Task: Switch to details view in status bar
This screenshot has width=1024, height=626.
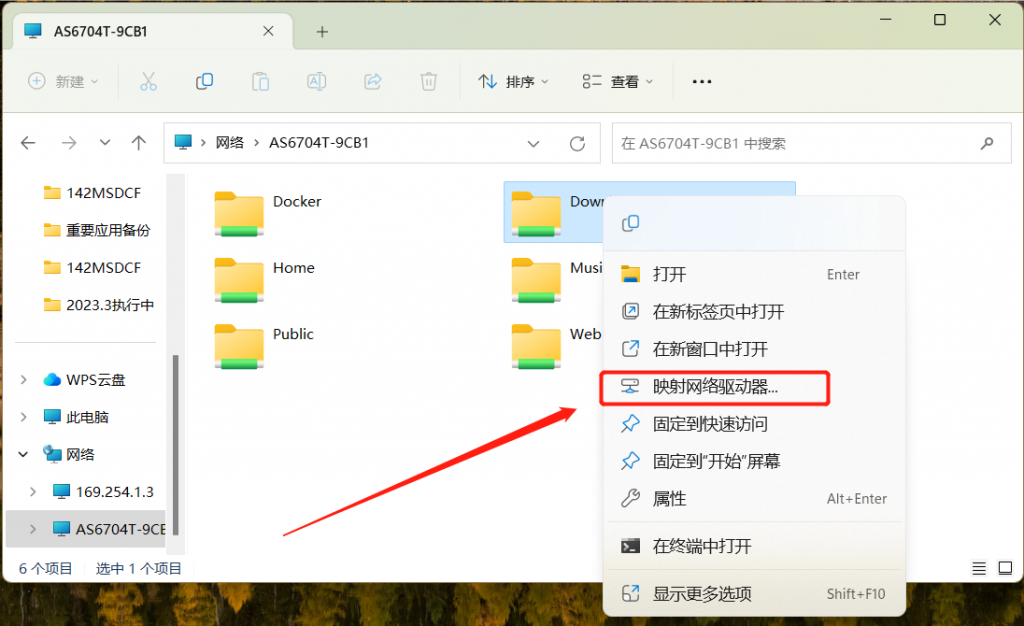Action: pyautogui.click(x=977, y=568)
